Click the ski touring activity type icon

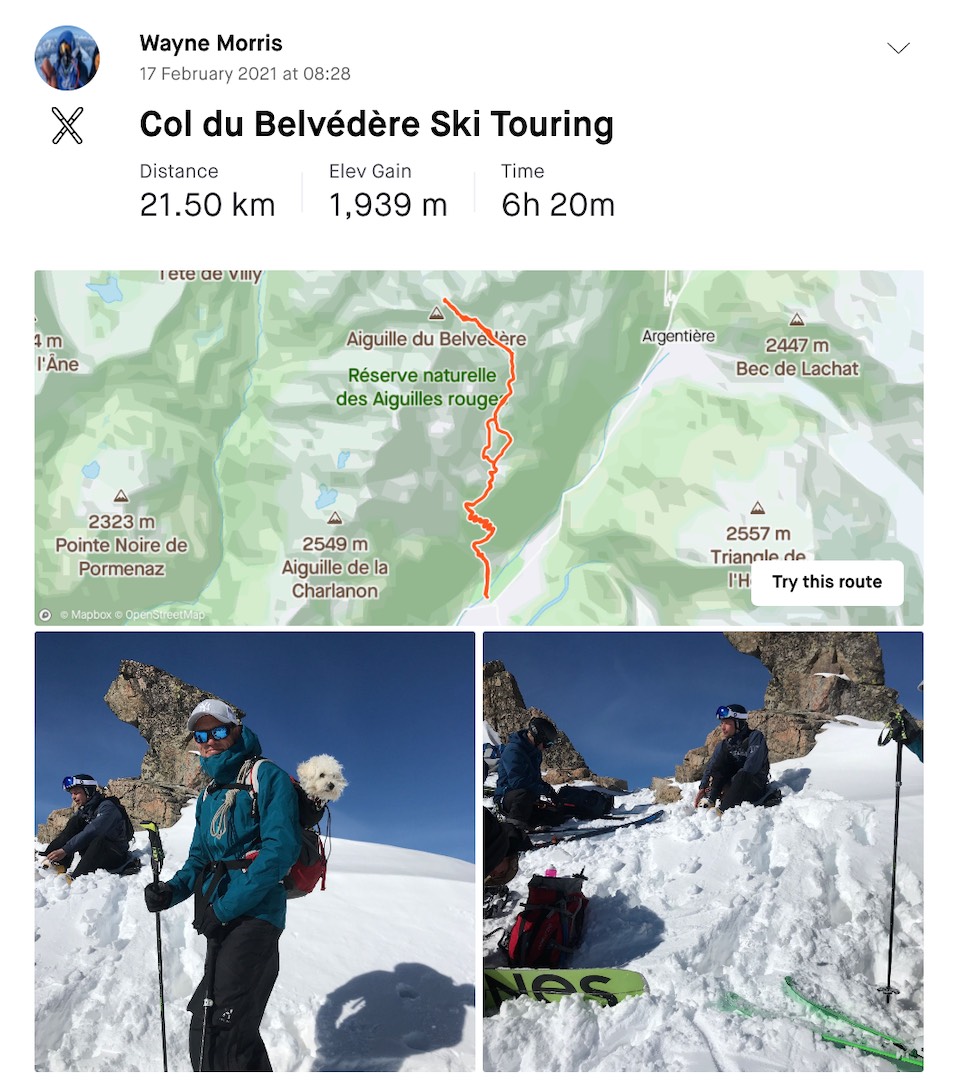67,125
